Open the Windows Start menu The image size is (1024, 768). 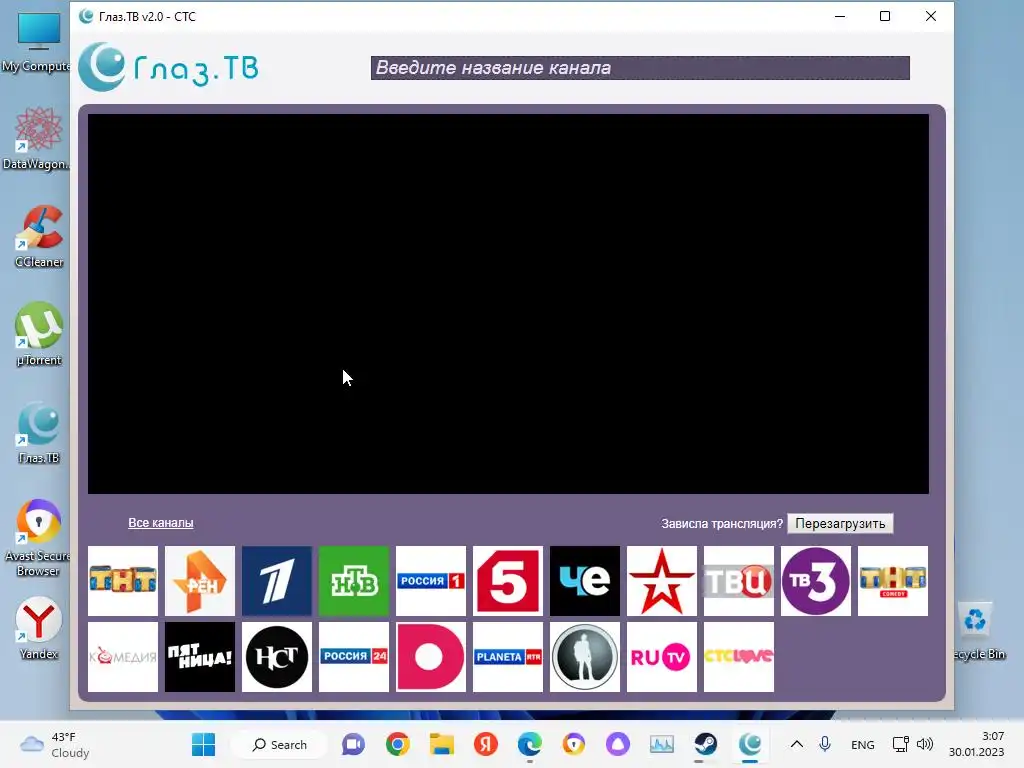tap(203, 744)
